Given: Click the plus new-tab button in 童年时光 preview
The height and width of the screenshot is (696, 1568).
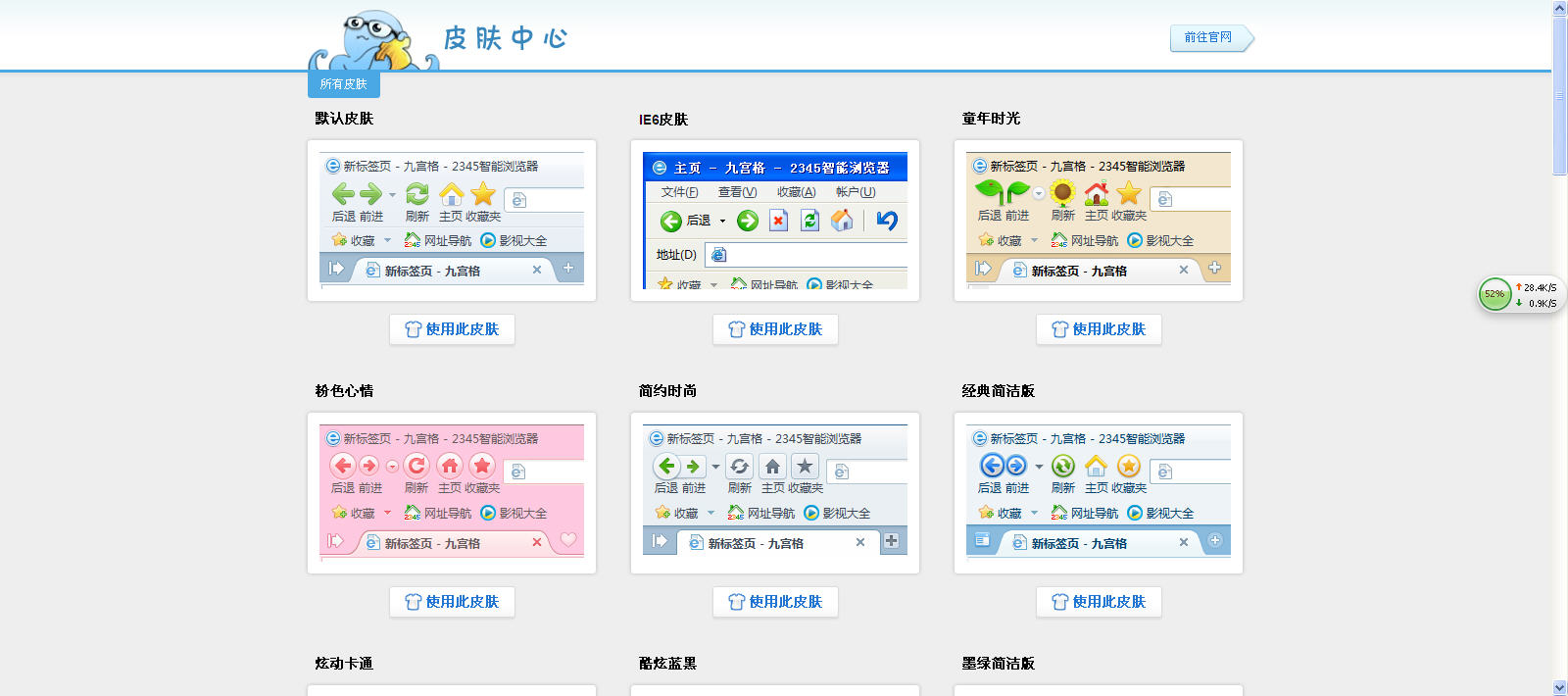Looking at the screenshot, I should click(1215, 268).
